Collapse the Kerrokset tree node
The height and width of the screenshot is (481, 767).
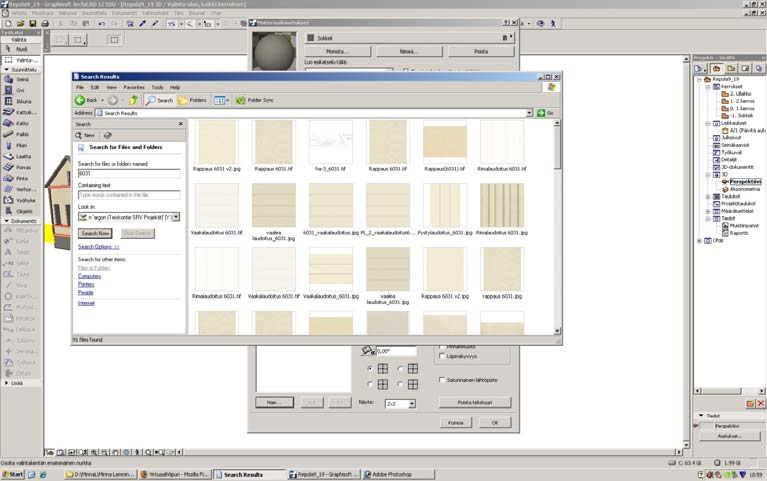(708, 86)
